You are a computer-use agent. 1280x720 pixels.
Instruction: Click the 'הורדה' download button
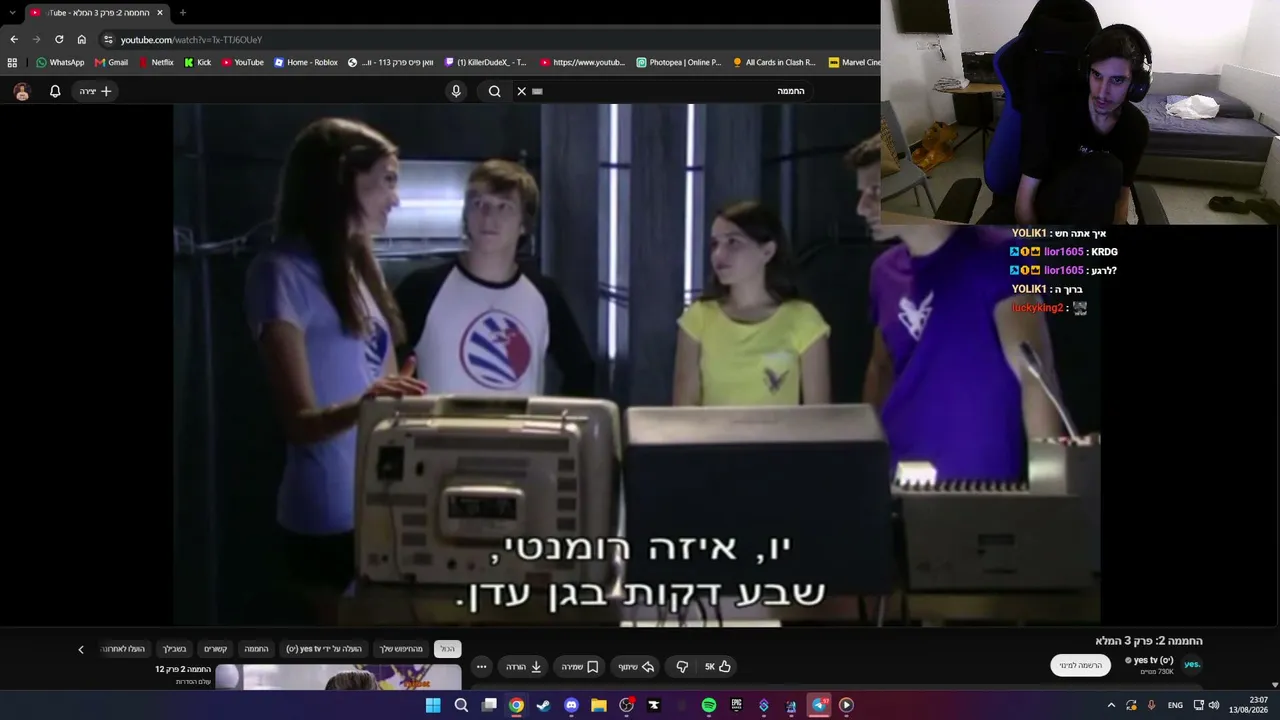click(523, 667)
